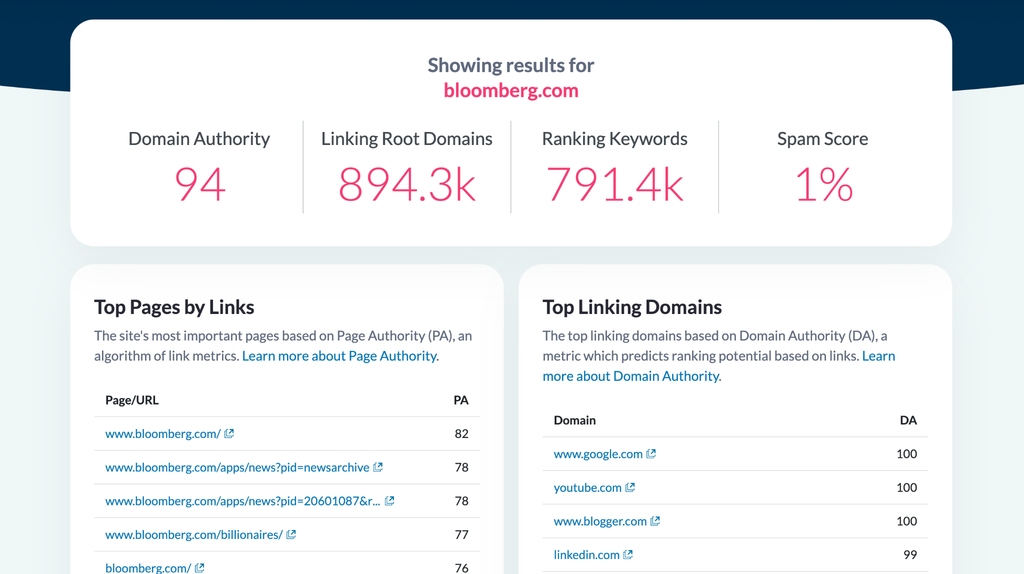Click DA value 100 in www.blogger.com row
Viewport: 1024px width, 574px height.
(x=906, y=521)
